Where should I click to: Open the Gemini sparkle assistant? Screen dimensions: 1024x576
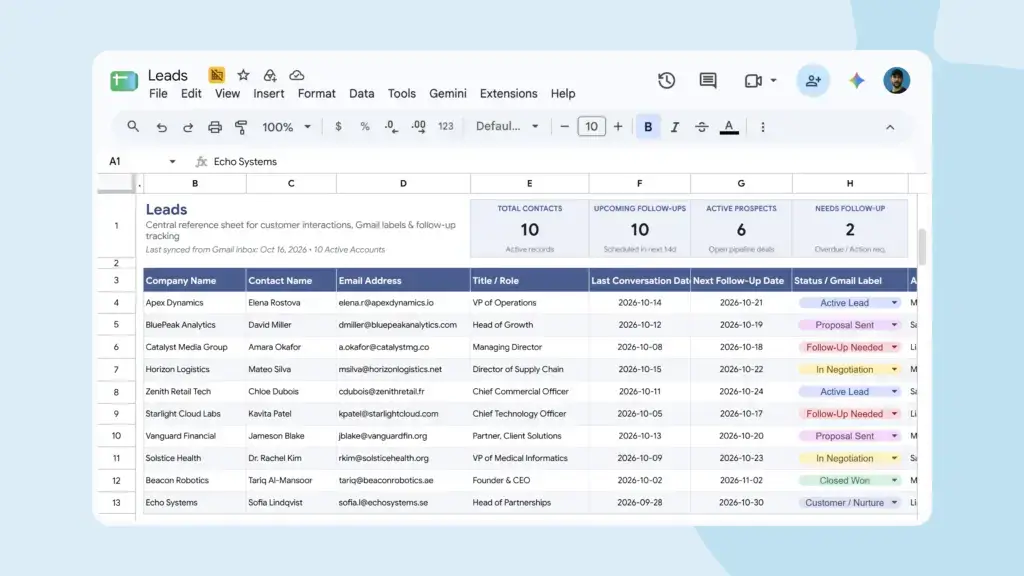click(856, 80)
